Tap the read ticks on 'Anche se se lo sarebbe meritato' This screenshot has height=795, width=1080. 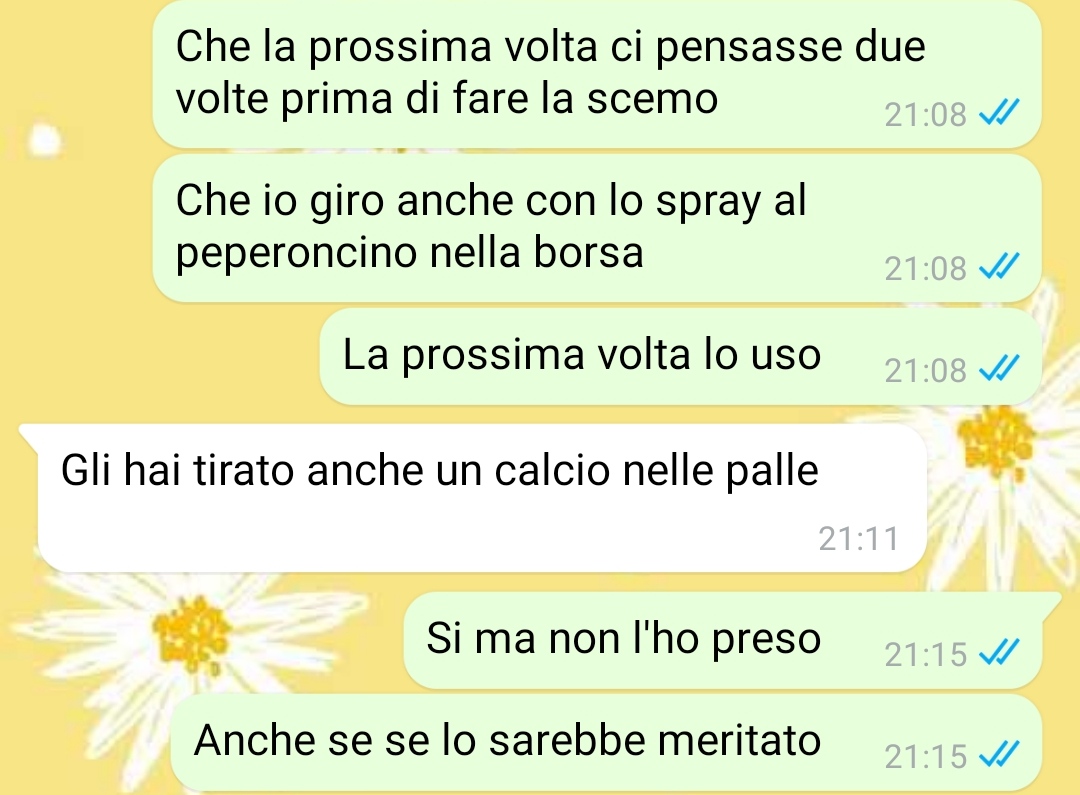pos(999,754)
